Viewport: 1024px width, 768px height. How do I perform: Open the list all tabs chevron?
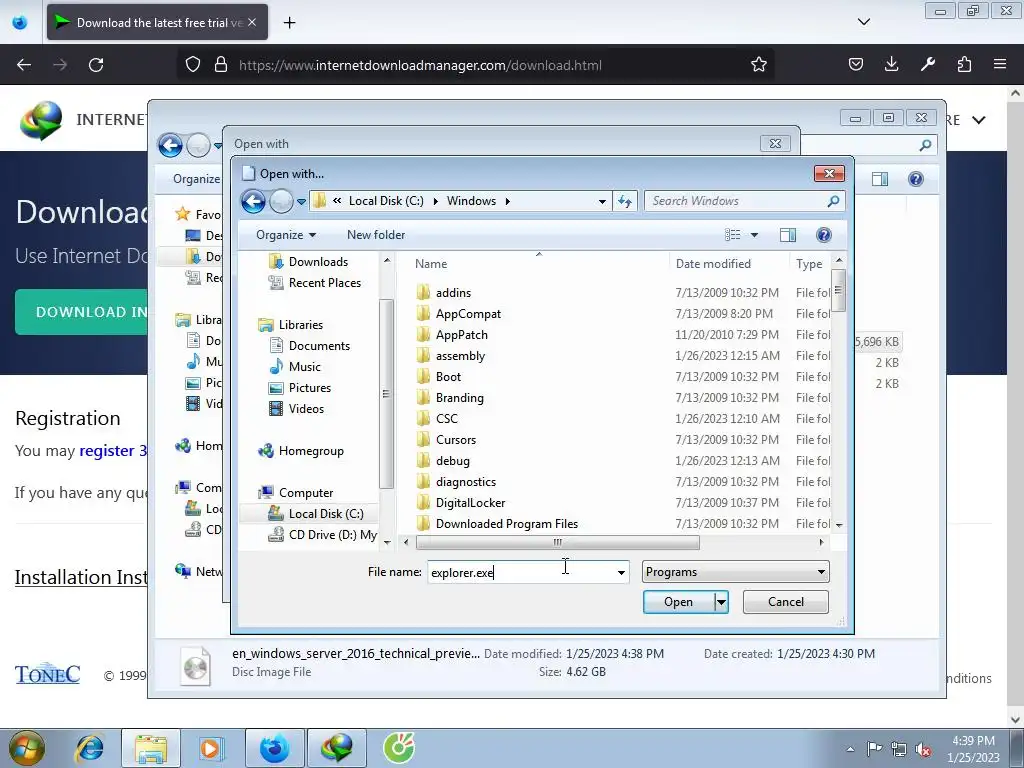pos(863,22)
